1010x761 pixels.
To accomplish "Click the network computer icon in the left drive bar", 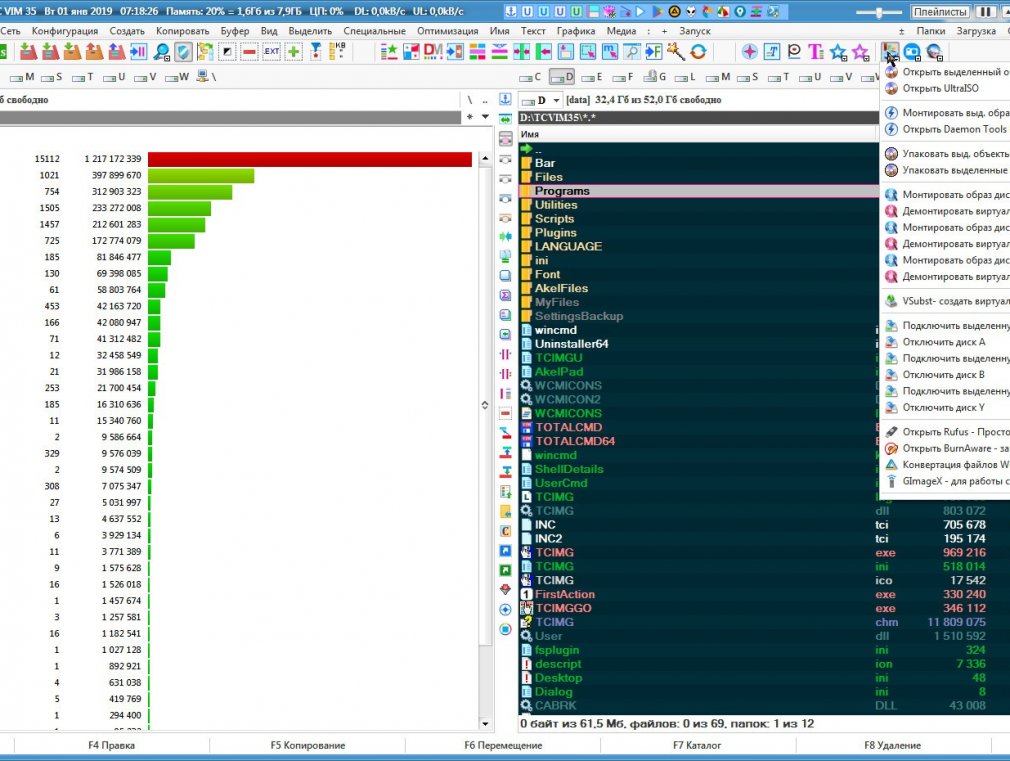I will pos(202,77).
